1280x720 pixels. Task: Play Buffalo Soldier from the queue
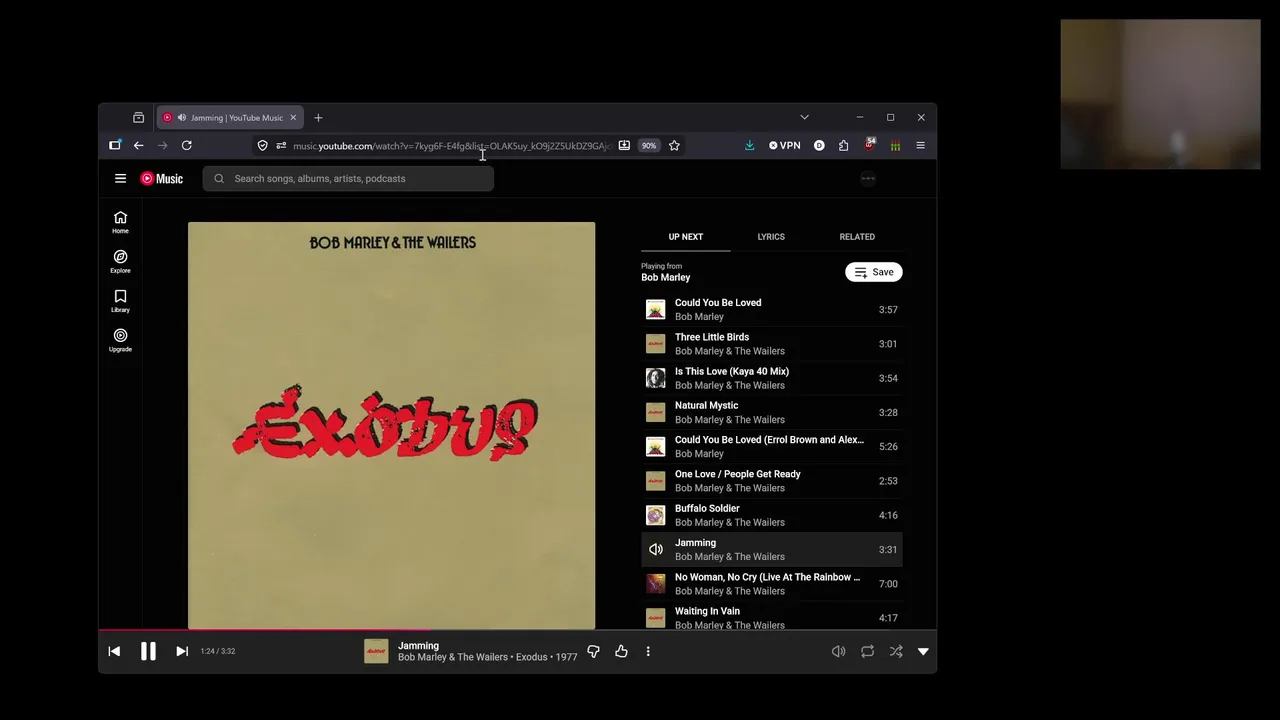tap(771, 515)
